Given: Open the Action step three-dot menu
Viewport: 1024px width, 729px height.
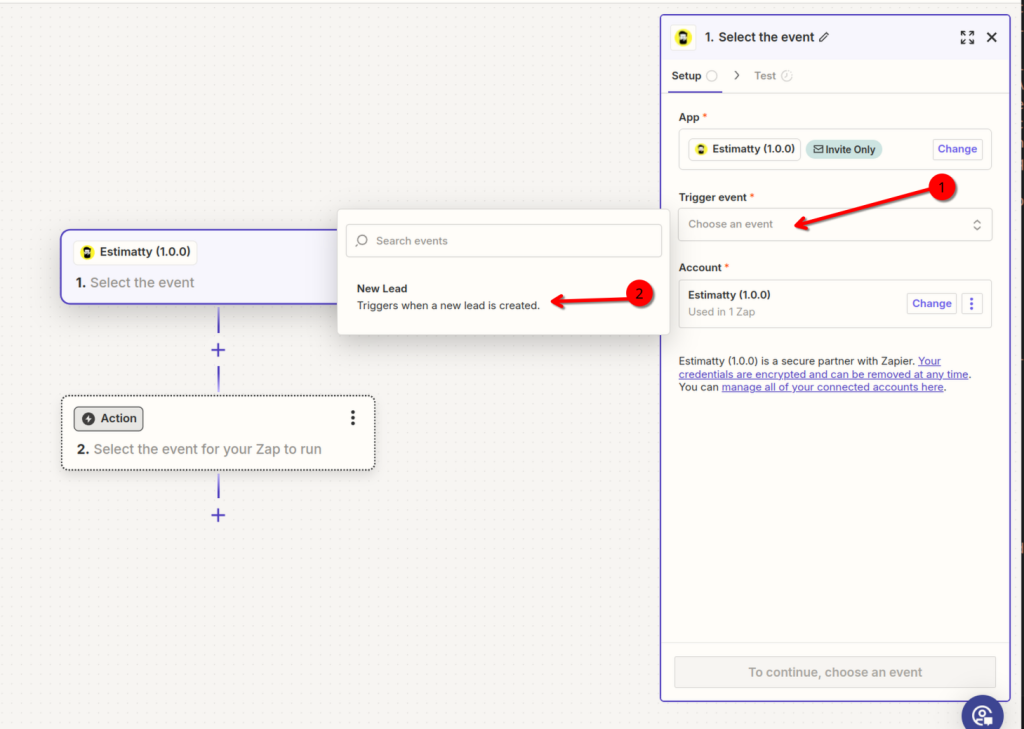Looking at the screenshot, I should tap(353, 418).
